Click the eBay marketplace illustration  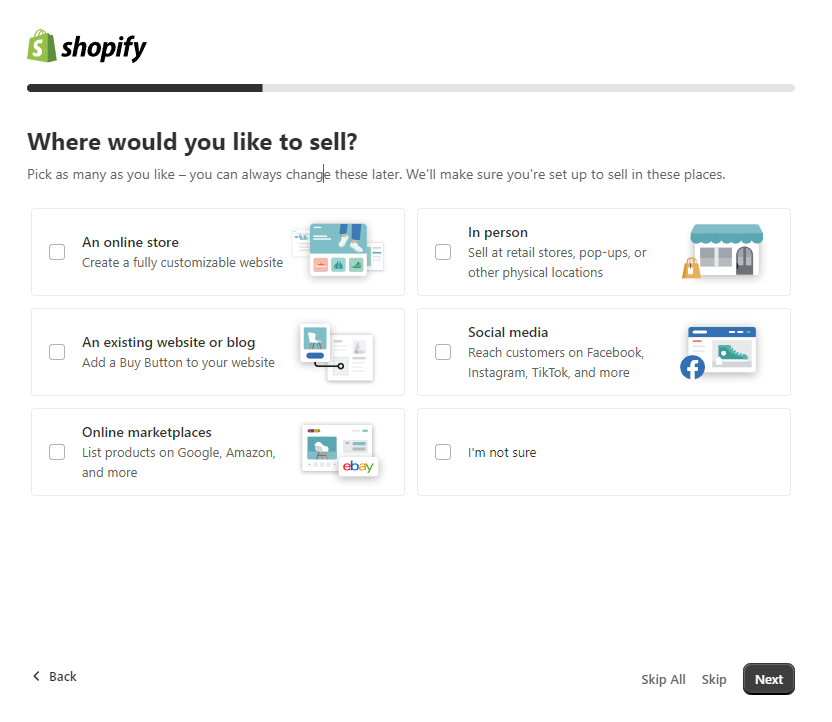[x=340, y=450]
